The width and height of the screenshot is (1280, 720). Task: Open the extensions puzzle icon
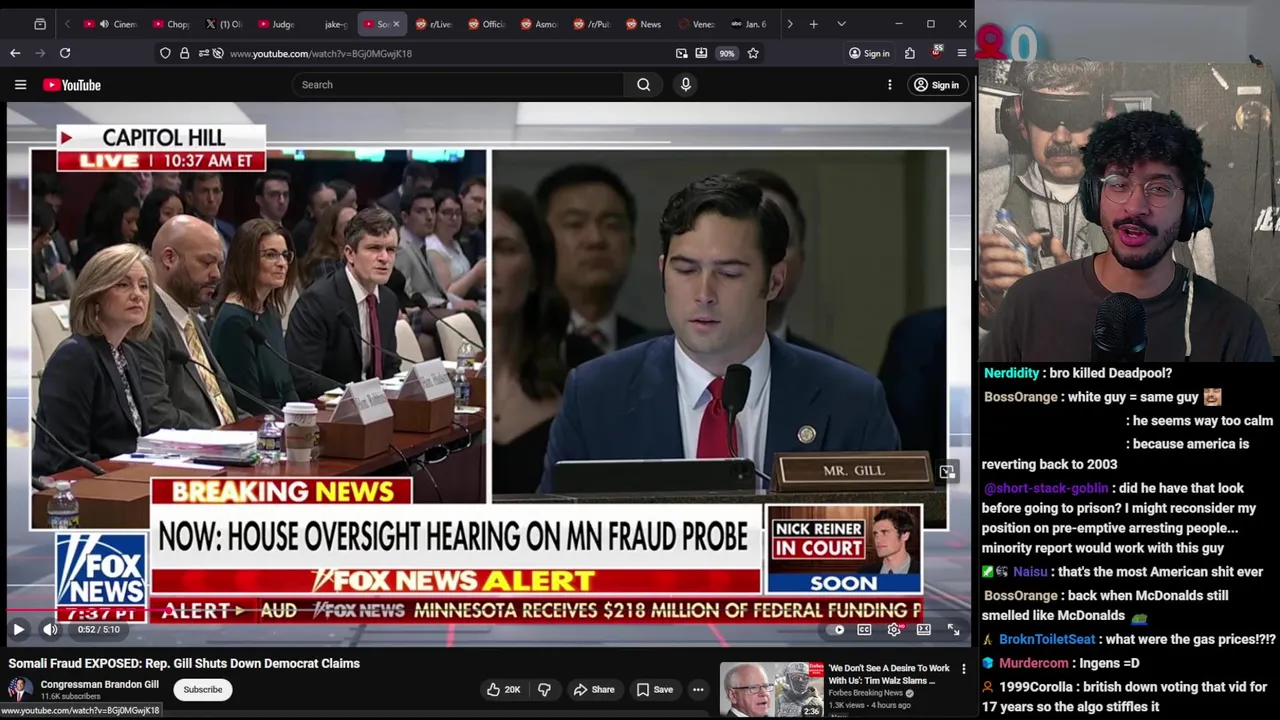(910, 53)
